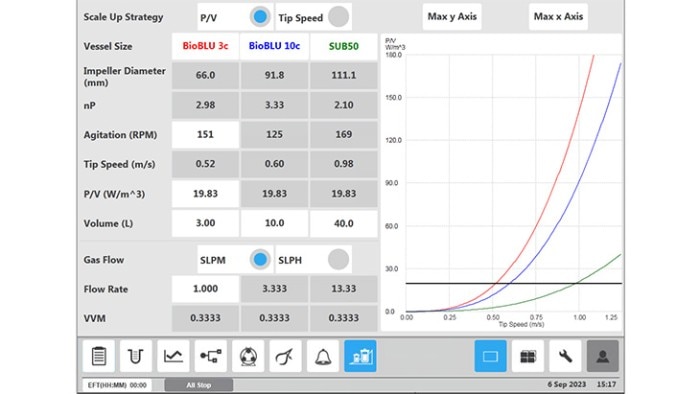
Task: Select Tip Speed scale up strategy
Action: 338,17
